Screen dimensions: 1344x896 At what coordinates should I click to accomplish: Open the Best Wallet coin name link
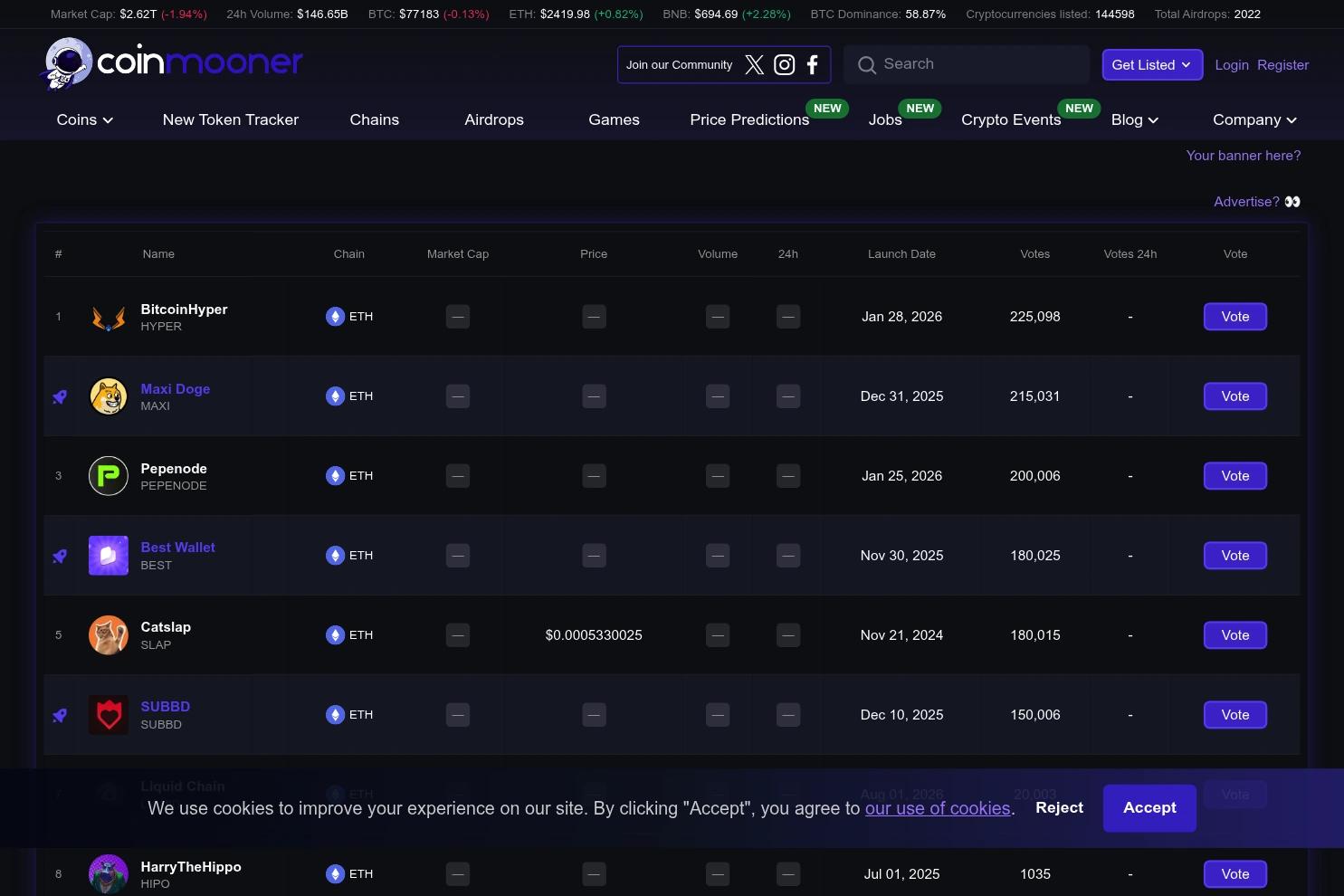[178, 548]
